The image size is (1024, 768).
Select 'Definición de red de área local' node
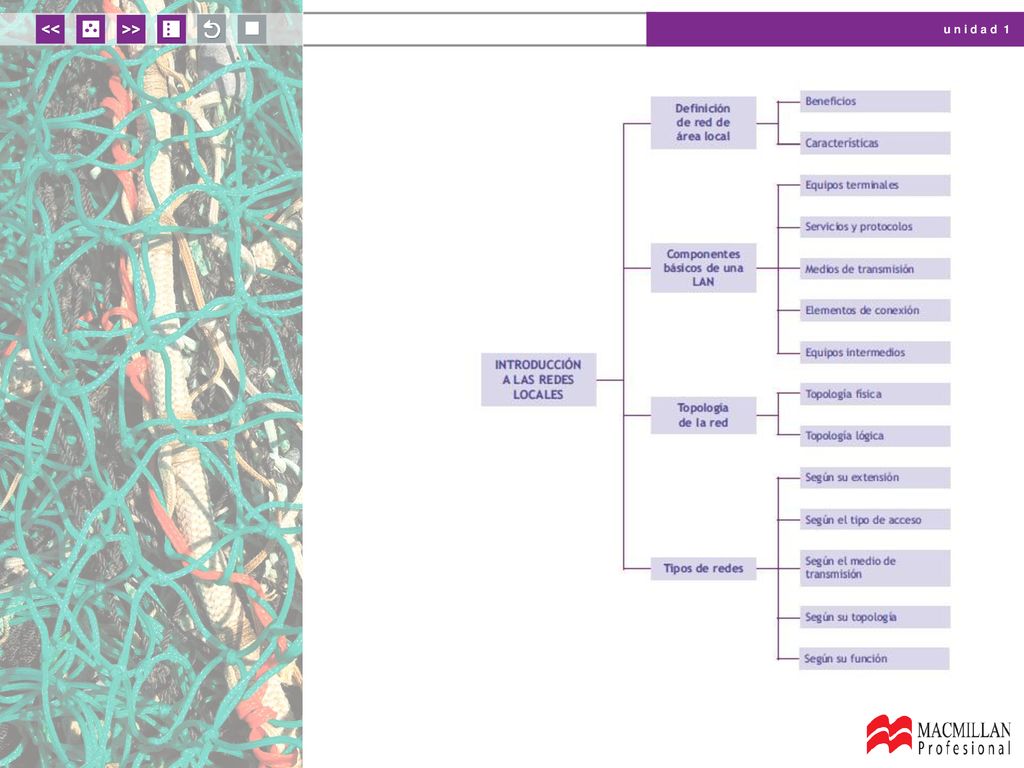pos(703,123)
